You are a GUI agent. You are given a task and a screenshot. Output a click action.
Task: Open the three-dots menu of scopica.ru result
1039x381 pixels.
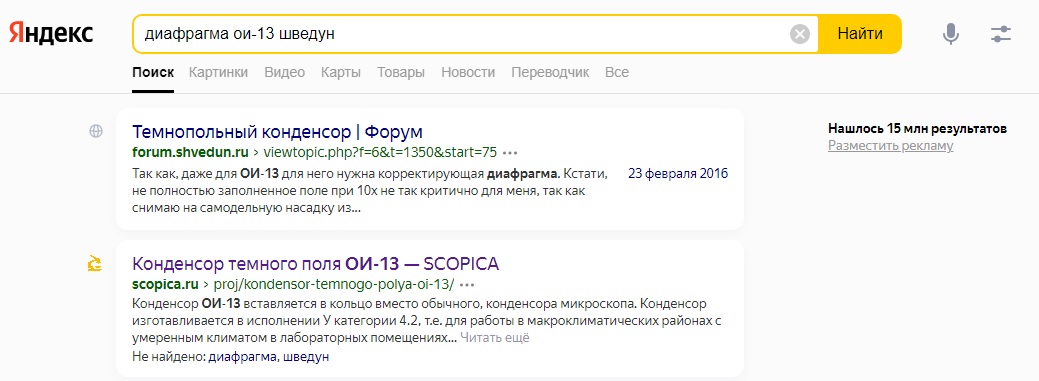(467, 286)
